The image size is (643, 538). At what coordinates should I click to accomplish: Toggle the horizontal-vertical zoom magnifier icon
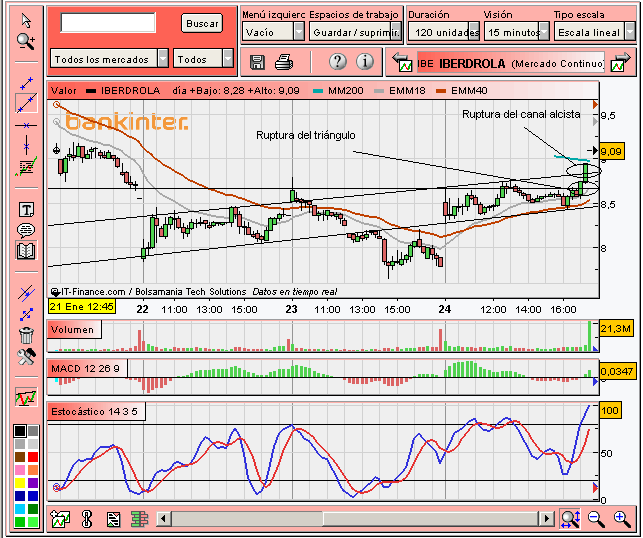[x=570, y=519]
